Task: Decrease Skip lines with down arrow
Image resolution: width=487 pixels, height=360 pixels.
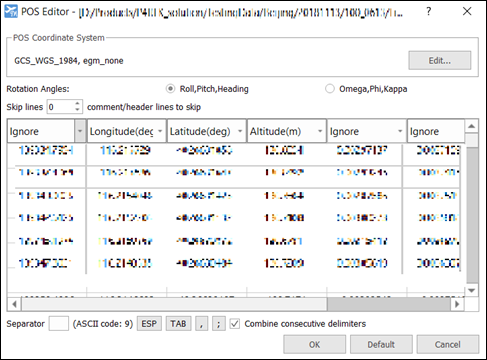Action: (78, 110)
